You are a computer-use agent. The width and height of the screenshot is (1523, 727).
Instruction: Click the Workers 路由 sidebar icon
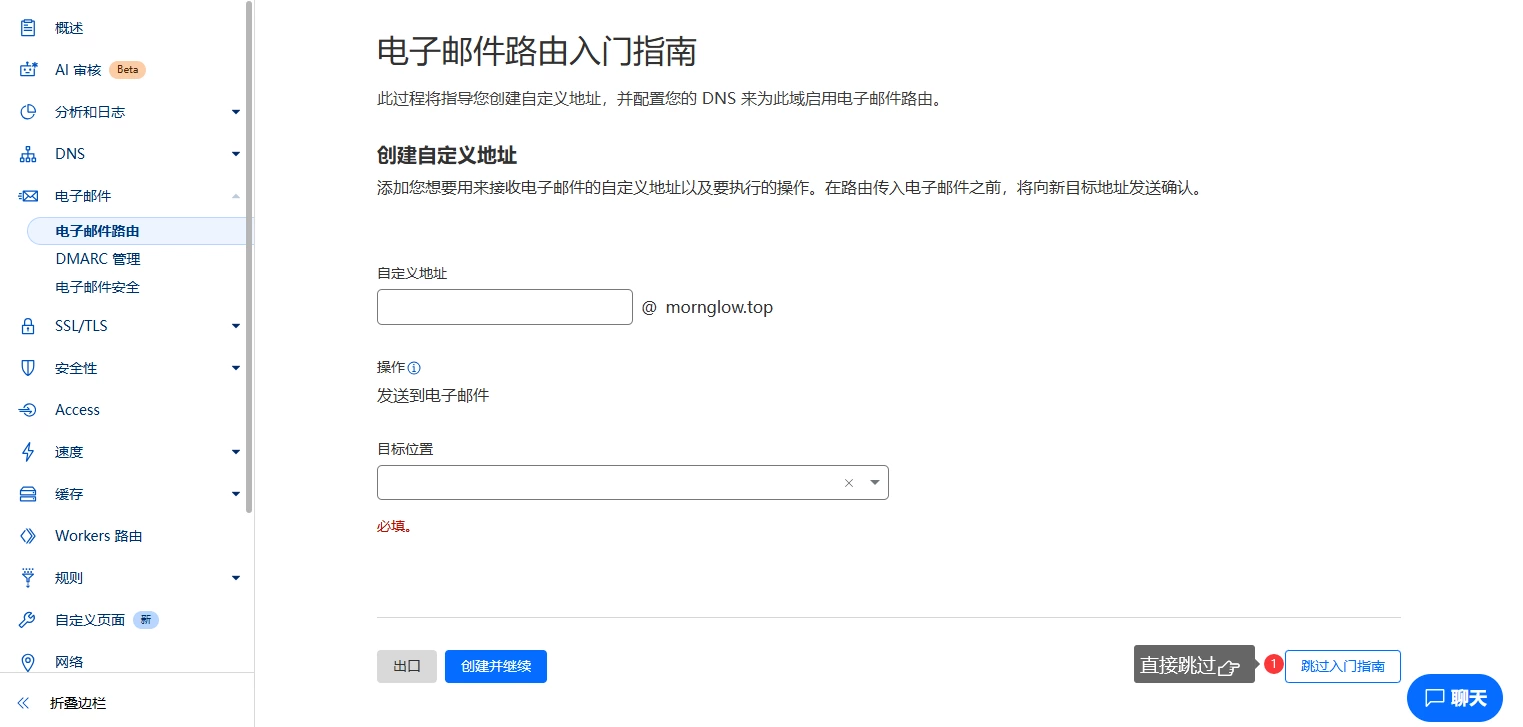point(29,535)
